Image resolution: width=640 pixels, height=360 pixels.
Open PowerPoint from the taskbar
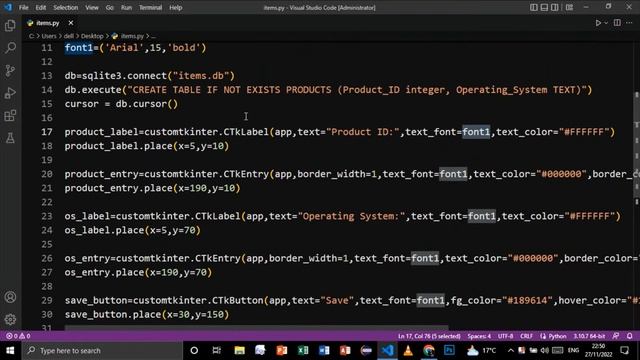pos(282,351)
